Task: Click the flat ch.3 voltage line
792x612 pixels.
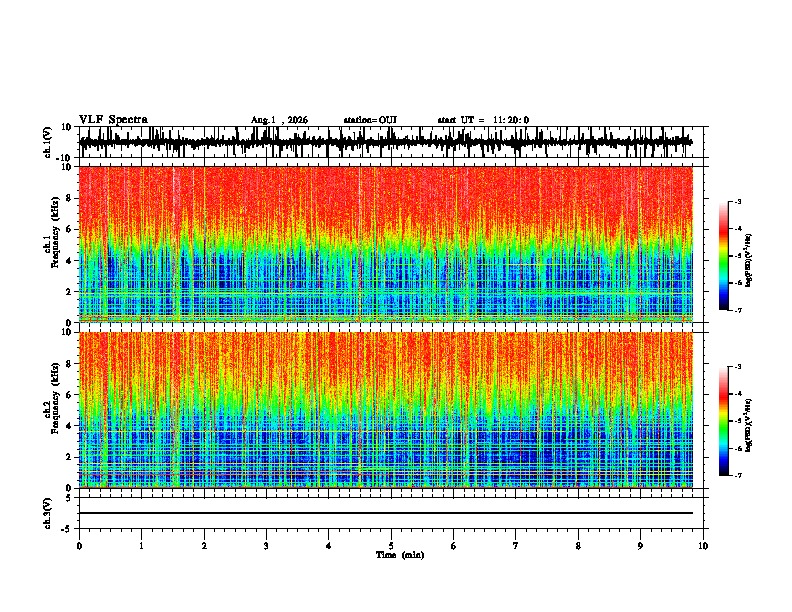Action: point(386,513)
